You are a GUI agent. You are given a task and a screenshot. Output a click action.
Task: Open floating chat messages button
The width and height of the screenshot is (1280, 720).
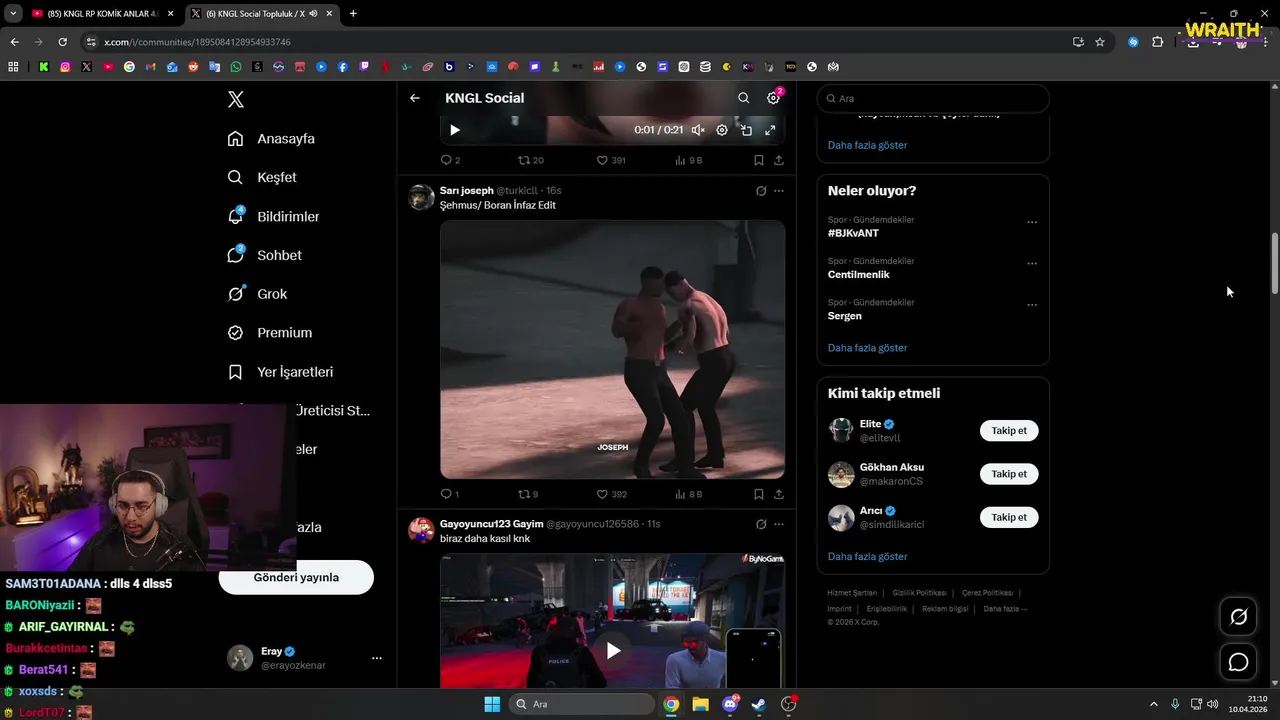click(1238, 662)
